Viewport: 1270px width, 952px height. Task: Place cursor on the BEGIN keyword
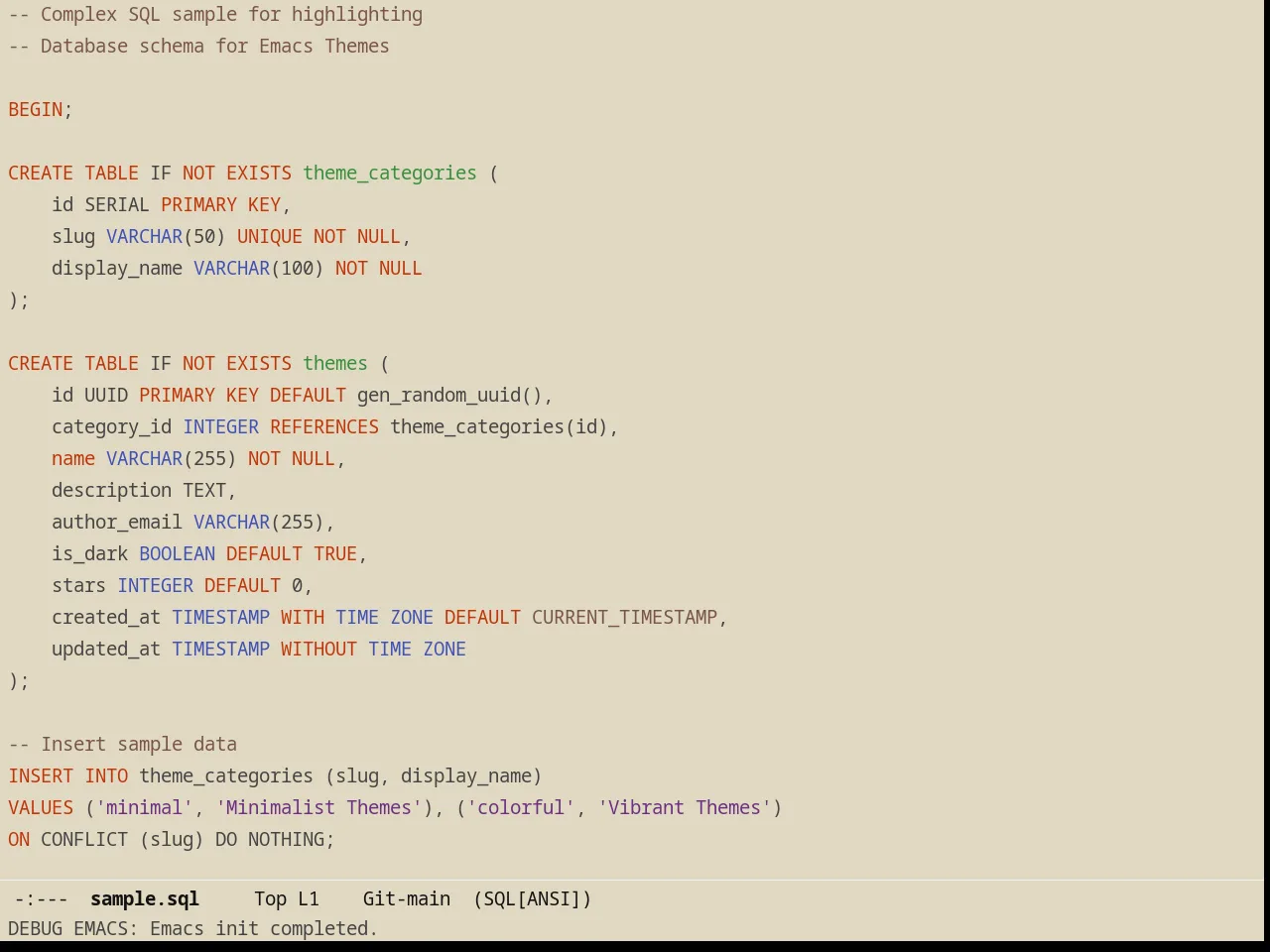[x=36, y=109]
